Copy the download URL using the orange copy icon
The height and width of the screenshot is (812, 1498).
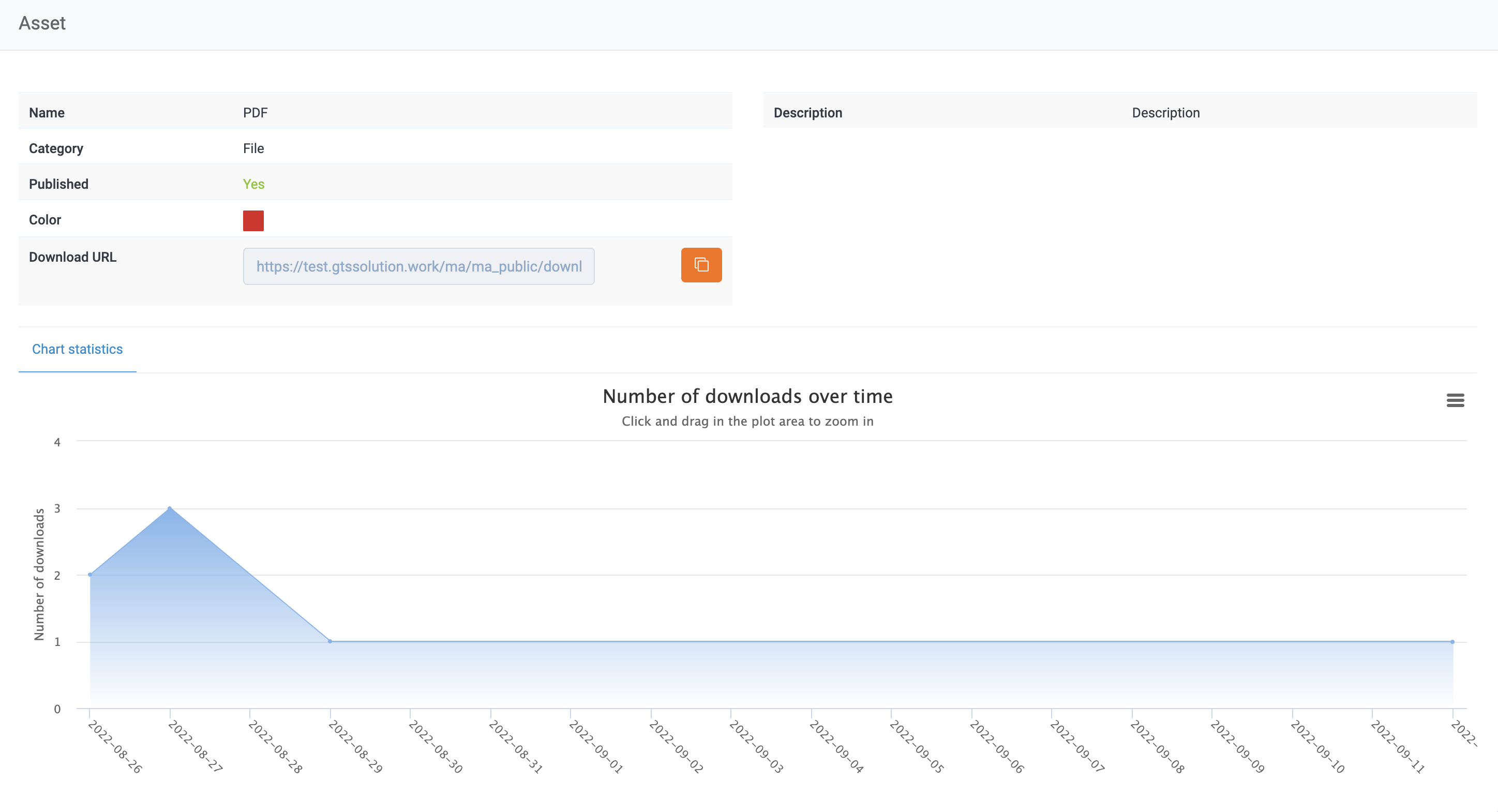(x=701, y=265)
